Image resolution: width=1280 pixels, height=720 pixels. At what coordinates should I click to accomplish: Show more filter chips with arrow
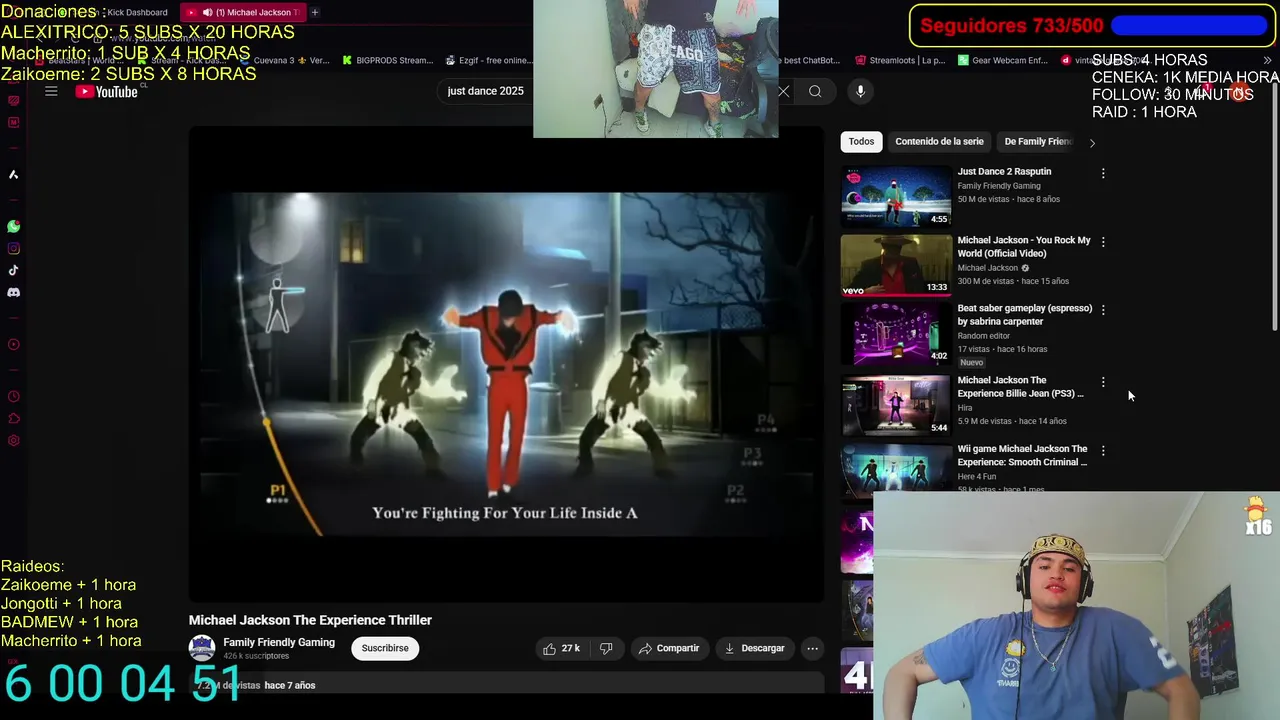click(1092, 143)
